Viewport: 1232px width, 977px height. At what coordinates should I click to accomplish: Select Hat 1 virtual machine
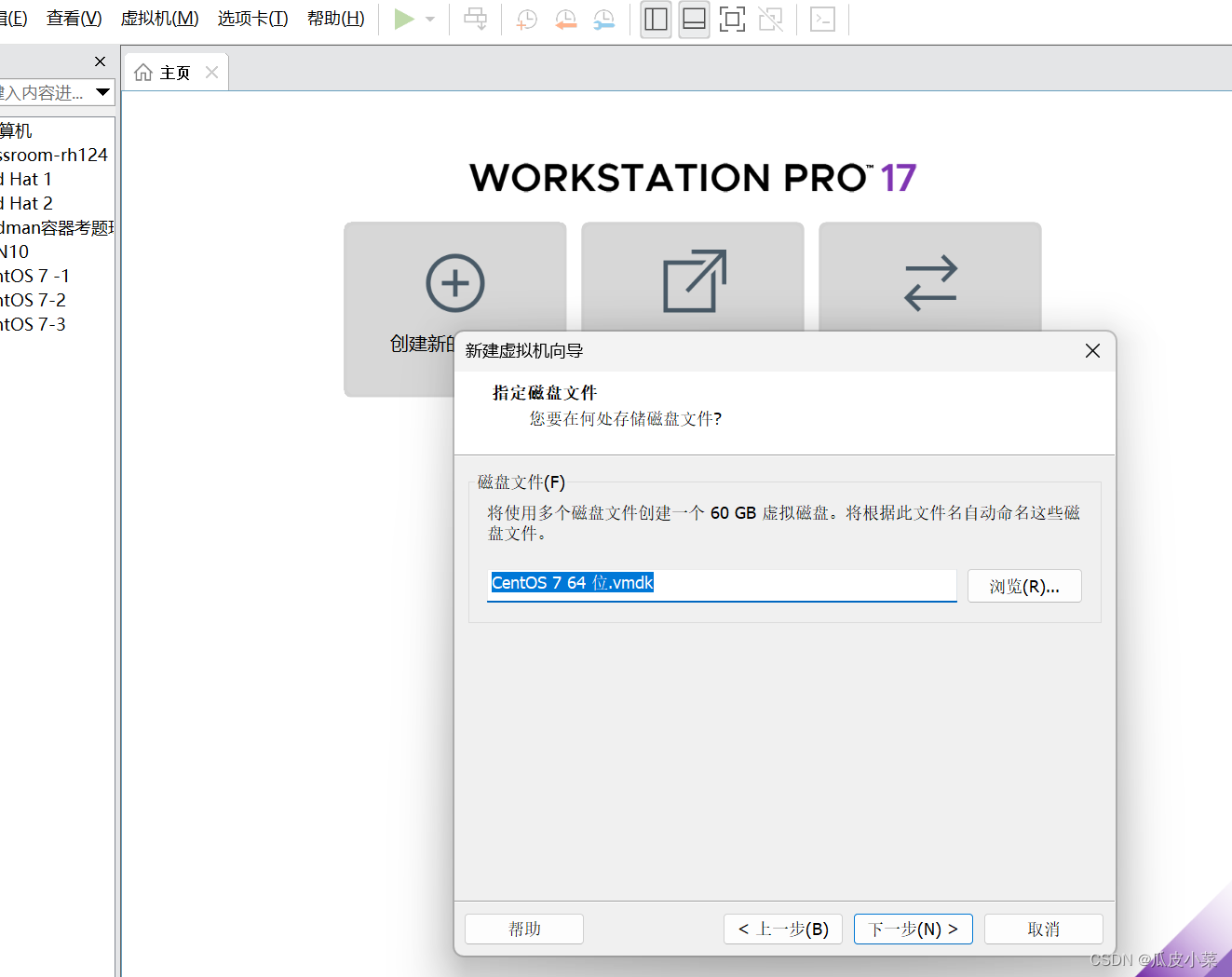(x=26, y=179)
